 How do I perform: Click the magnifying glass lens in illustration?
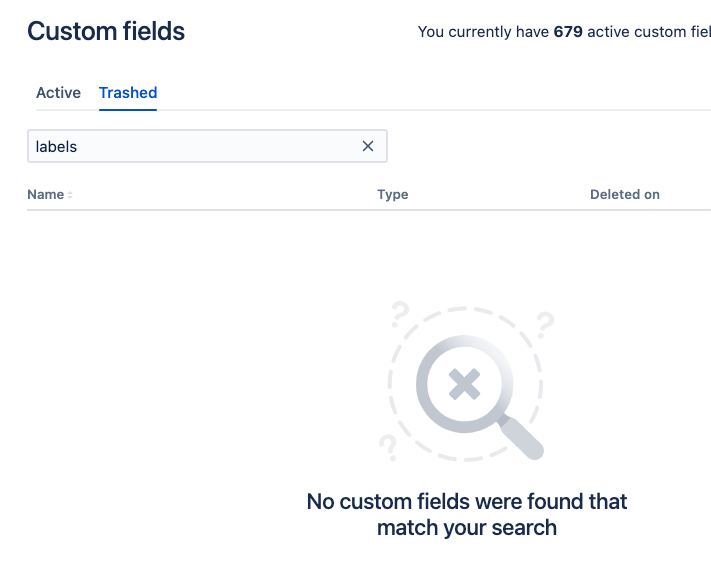pyautogui.click(x=464, y=384)
